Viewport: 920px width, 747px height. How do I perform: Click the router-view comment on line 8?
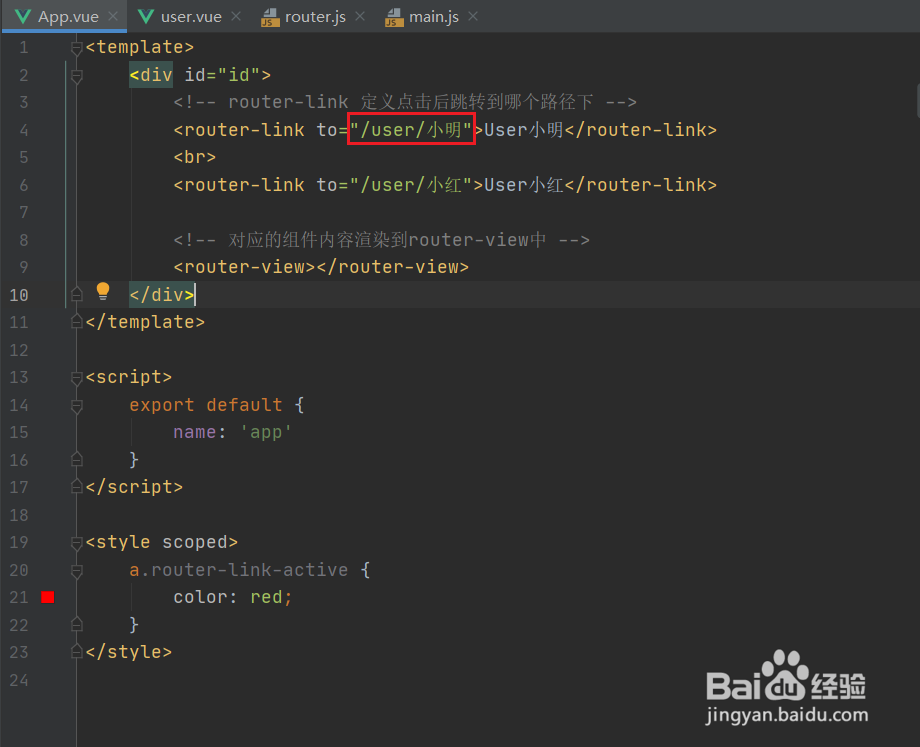click(381, 239)
